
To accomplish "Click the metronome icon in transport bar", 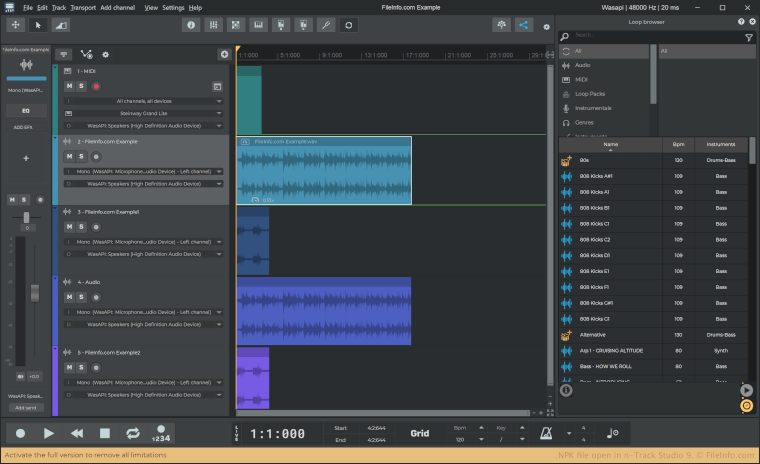I will (547, 433).
